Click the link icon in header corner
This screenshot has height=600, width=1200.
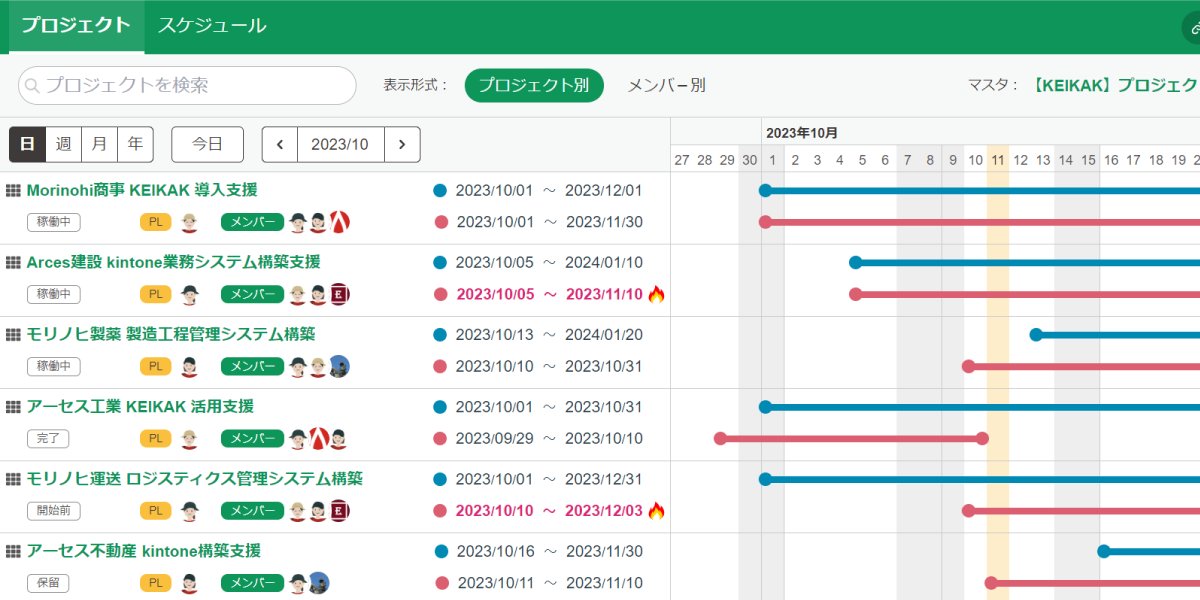(1192, 29)
